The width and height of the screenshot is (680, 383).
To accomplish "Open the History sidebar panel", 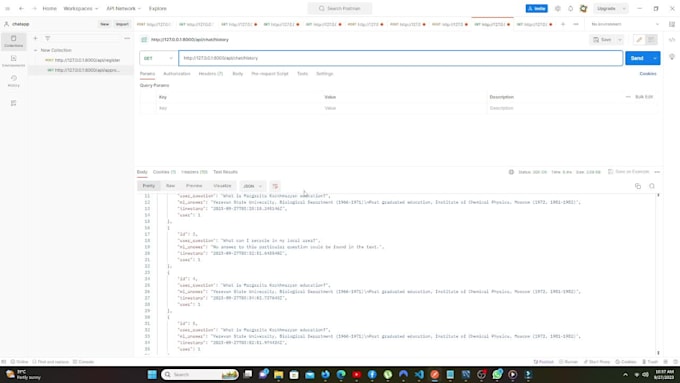I will (13, 81).
